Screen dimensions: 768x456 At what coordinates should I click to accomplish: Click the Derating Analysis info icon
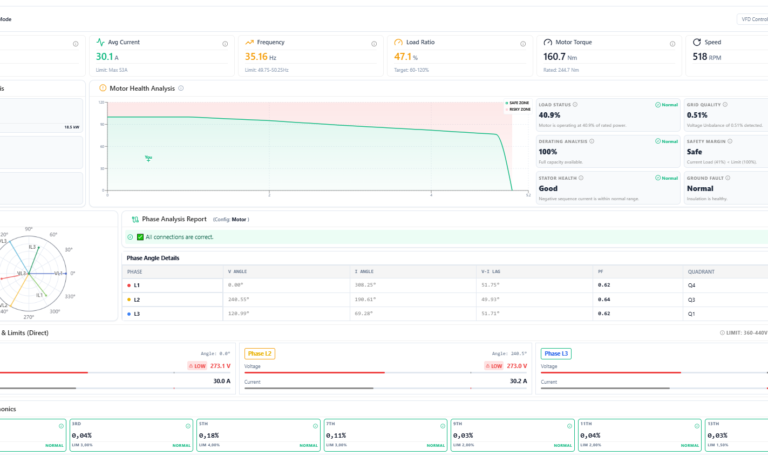click(x=592, y=141)
